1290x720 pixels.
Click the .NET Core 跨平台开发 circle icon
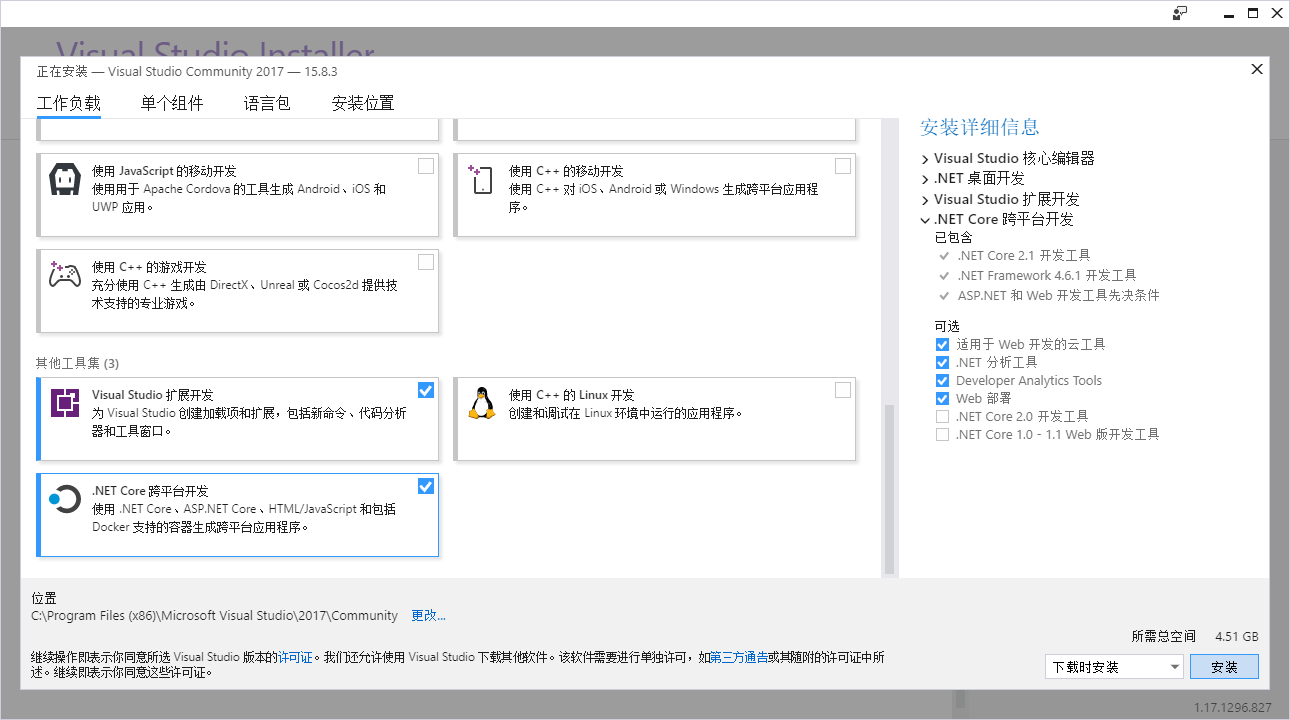click(x=65, y=499)
